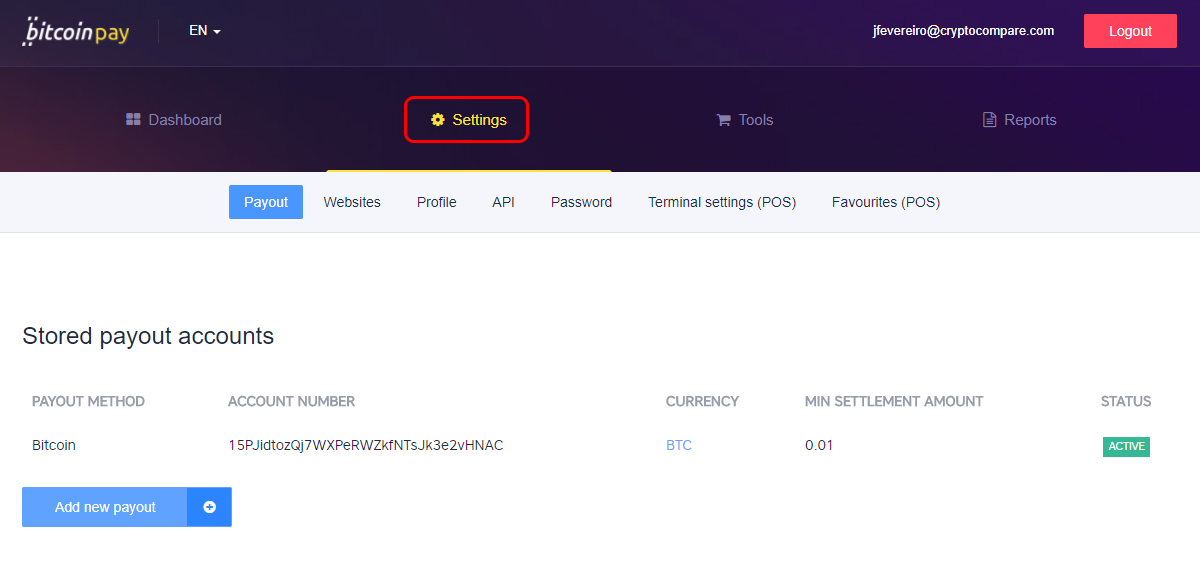
Task: Click the Settings gear icon
Action: coord(437,119)
